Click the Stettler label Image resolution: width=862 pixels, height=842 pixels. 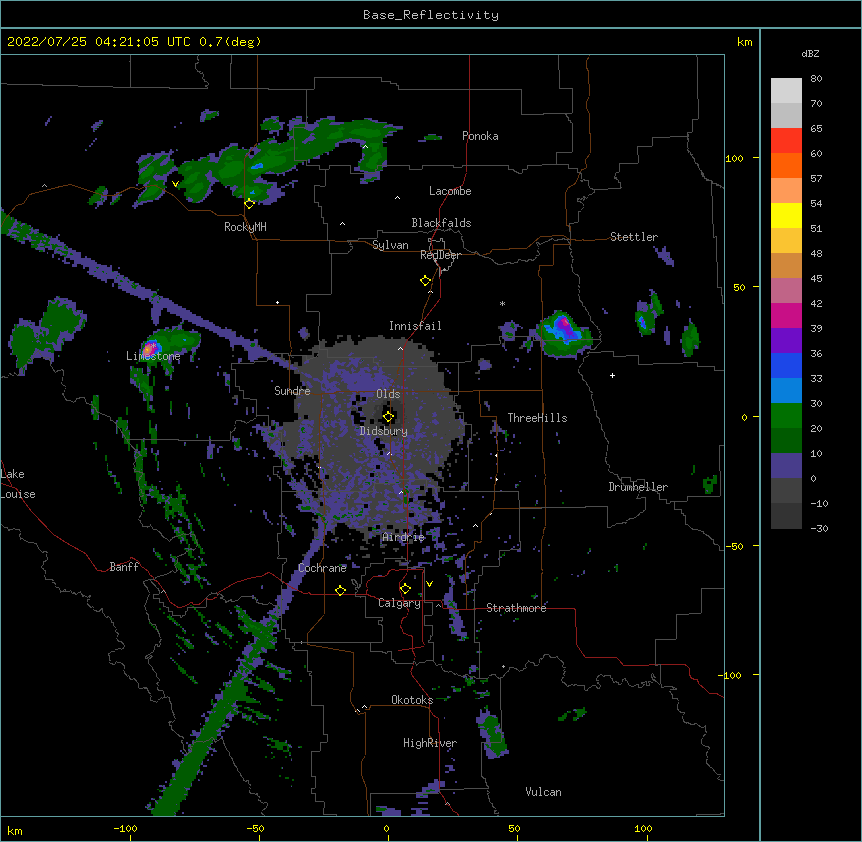(x=634, y=237)
